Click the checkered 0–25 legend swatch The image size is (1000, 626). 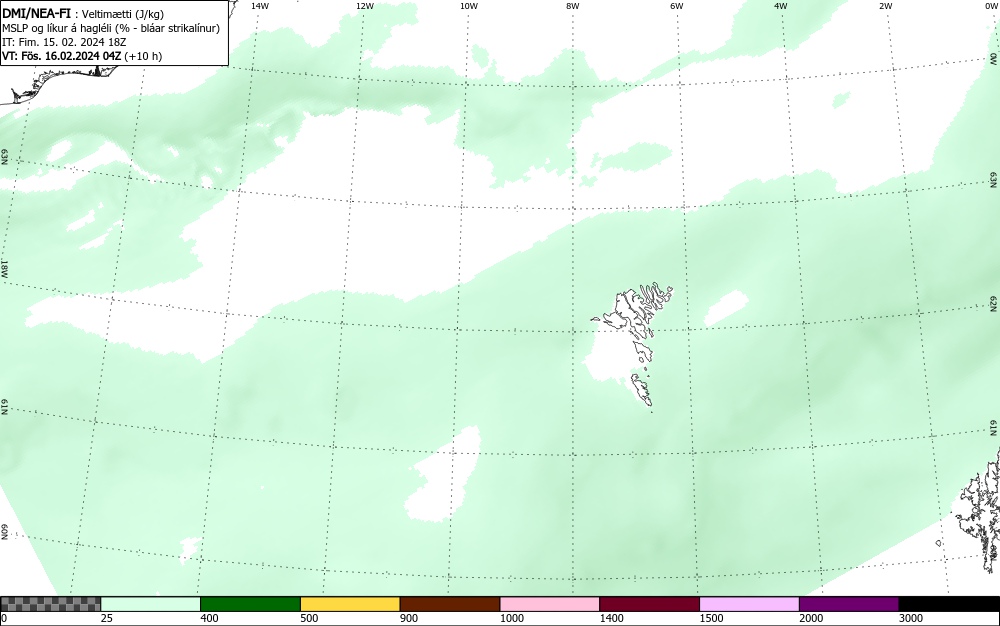(x=50, y=604)
